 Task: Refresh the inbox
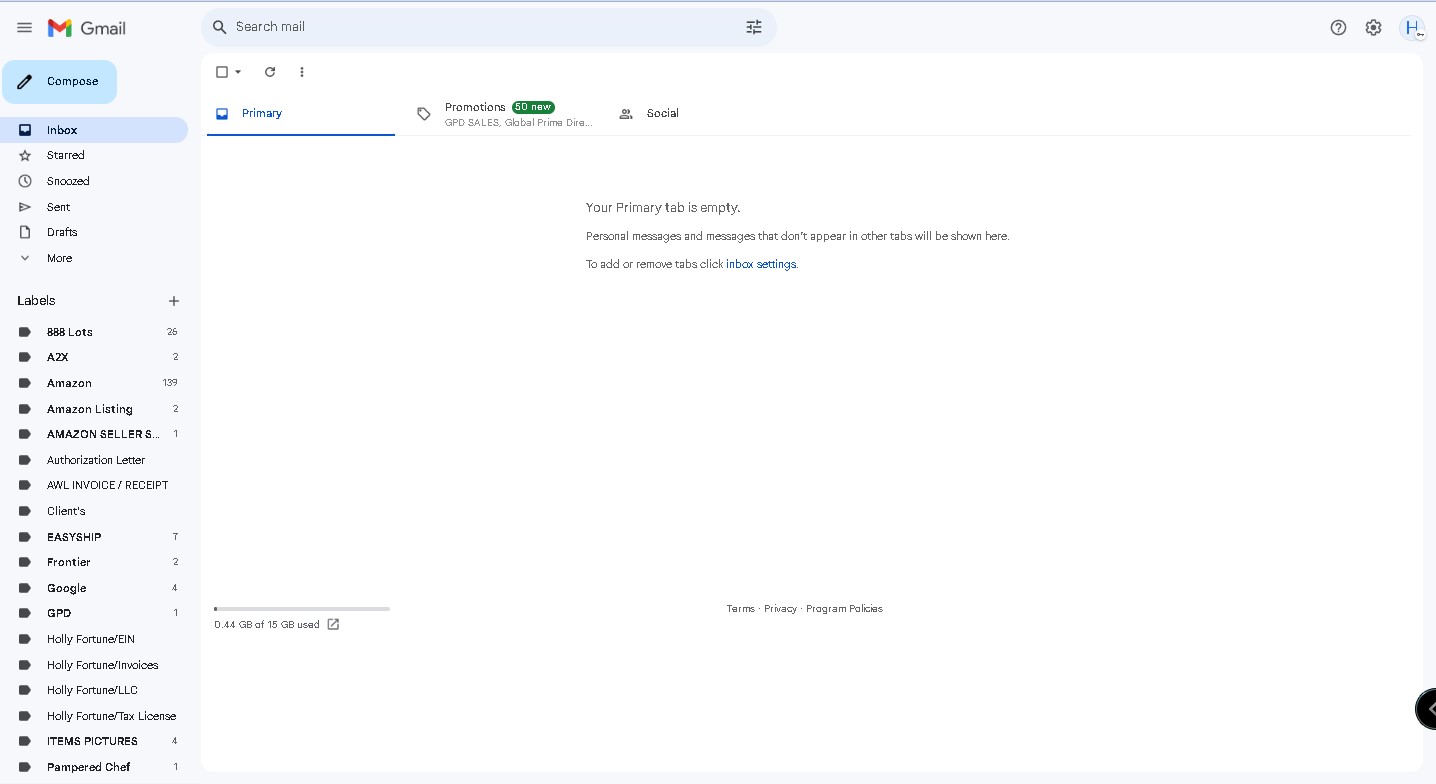tap(270, 72)
